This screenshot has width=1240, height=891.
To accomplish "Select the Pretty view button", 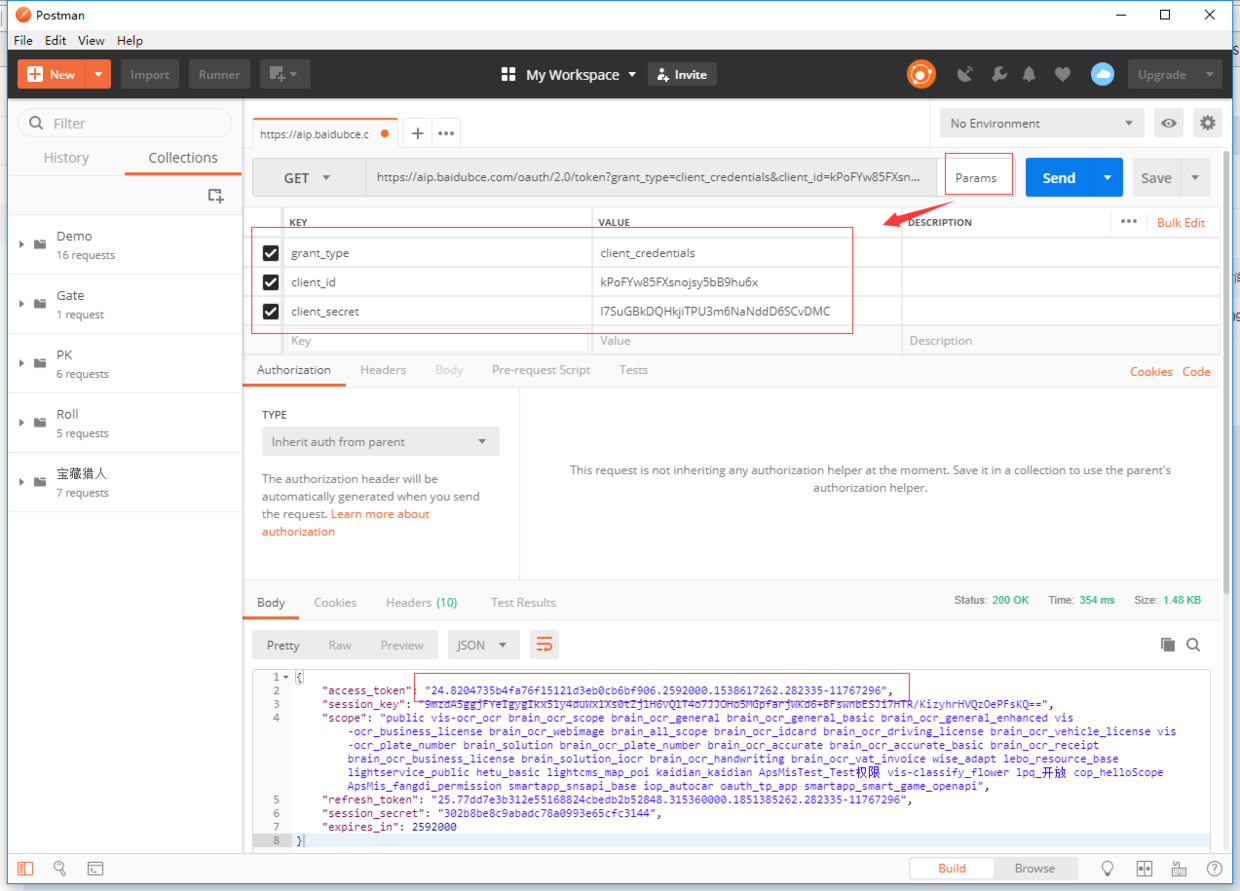I will [283, 645].
